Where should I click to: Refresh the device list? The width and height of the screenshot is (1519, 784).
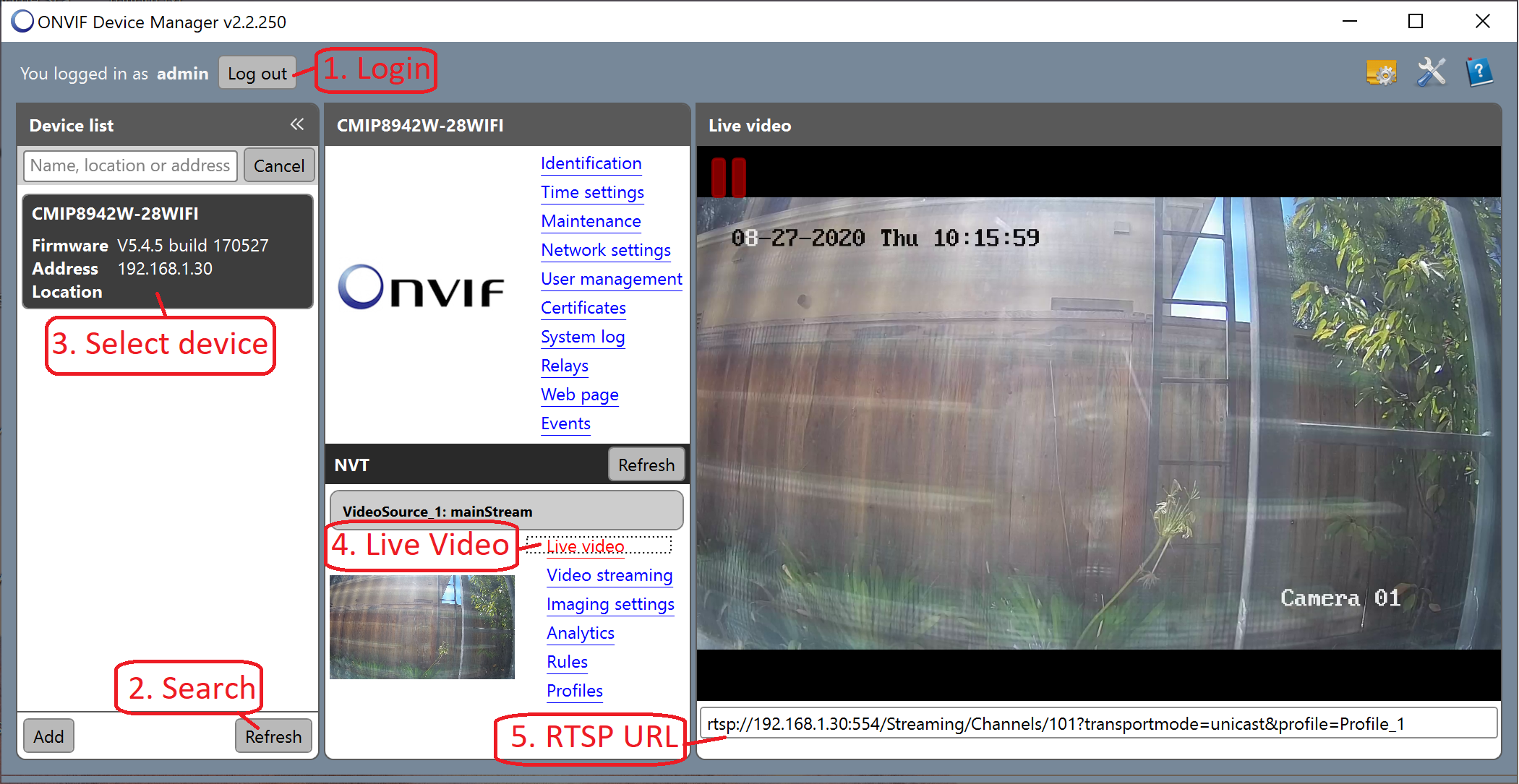273,736
